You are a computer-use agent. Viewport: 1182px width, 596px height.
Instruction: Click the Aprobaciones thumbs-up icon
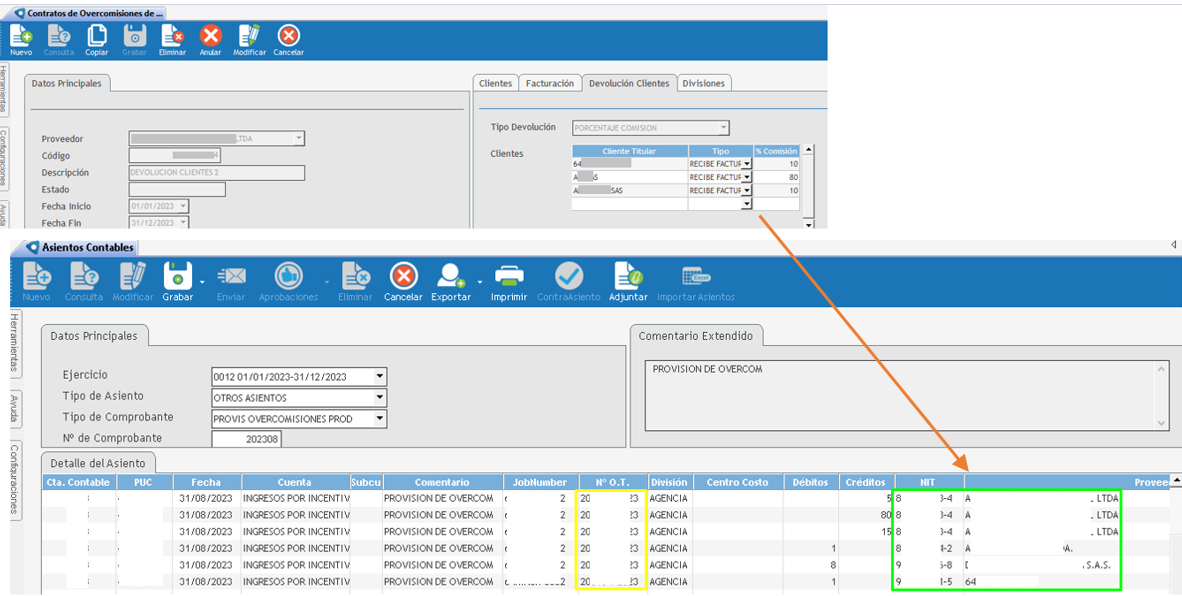[289, 277]
